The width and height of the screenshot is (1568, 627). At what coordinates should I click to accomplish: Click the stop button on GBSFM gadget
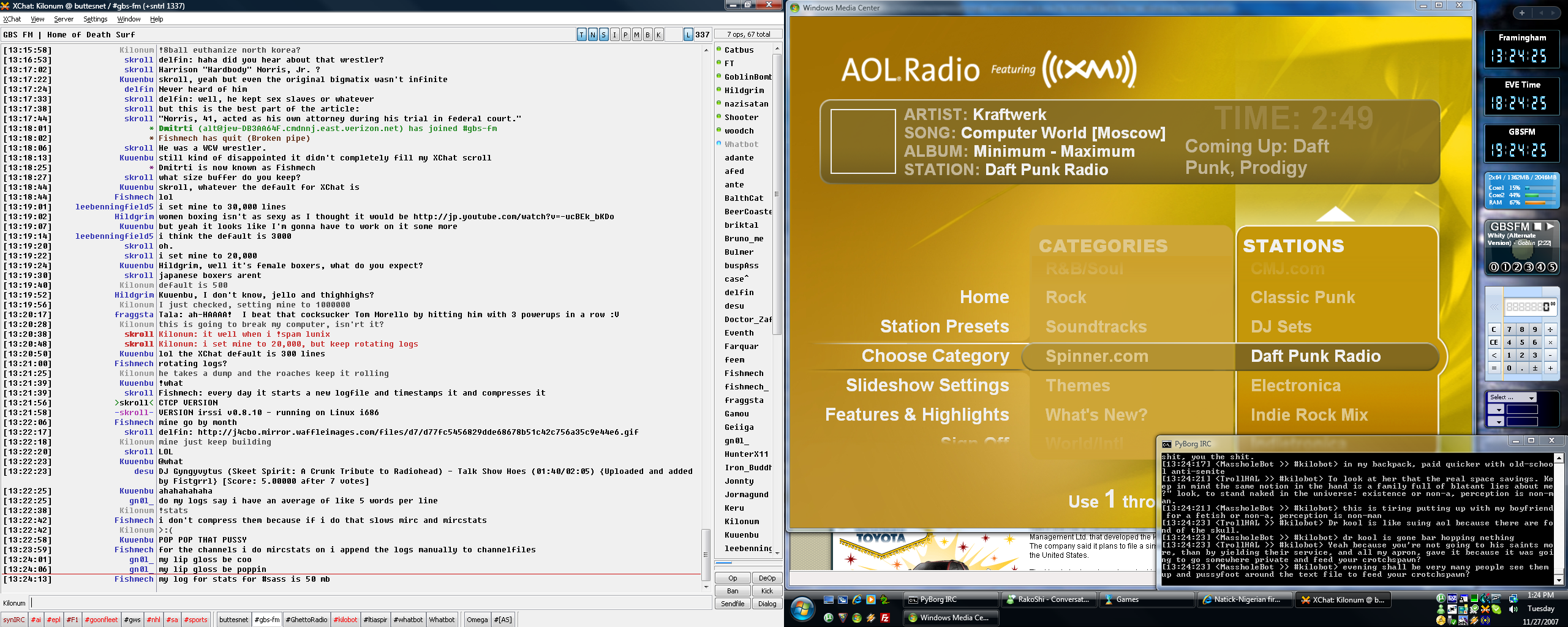pyautogui.click(x=1537, y=227)
